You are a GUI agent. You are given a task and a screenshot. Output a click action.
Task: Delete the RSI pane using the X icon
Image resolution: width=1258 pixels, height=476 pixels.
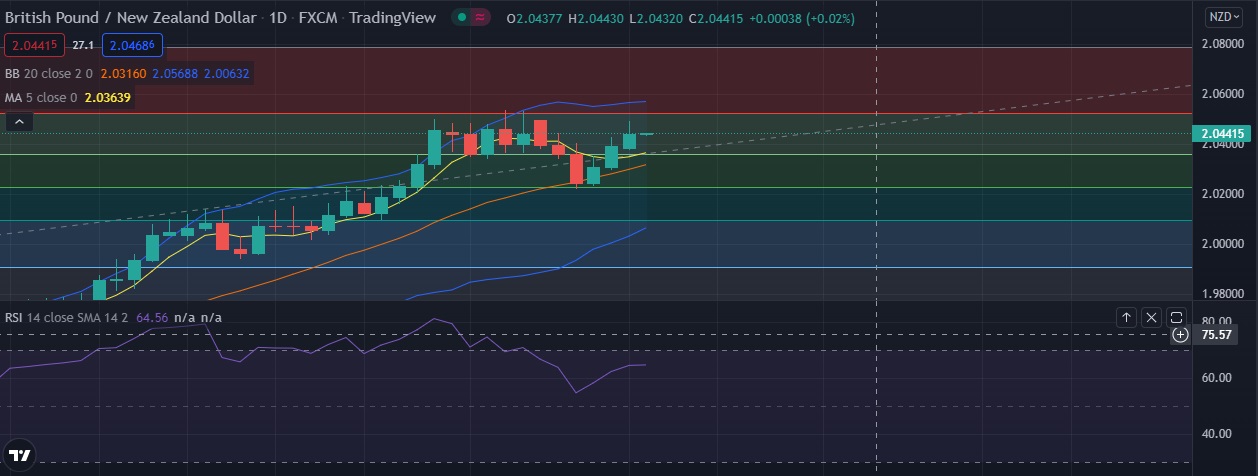(1151, 317)
